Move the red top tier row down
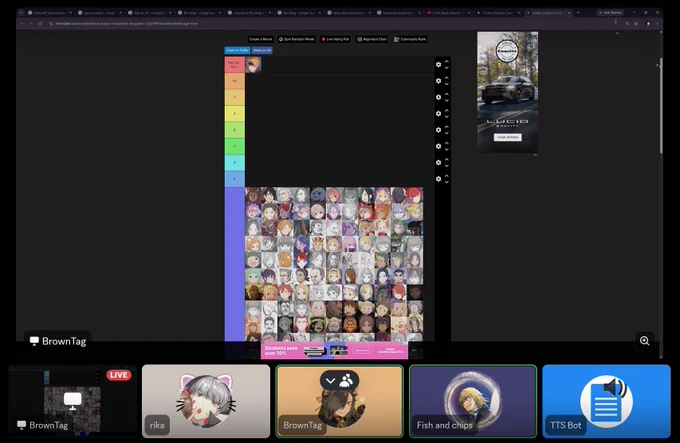Screen dimensions: 680x443 point(447,68)
